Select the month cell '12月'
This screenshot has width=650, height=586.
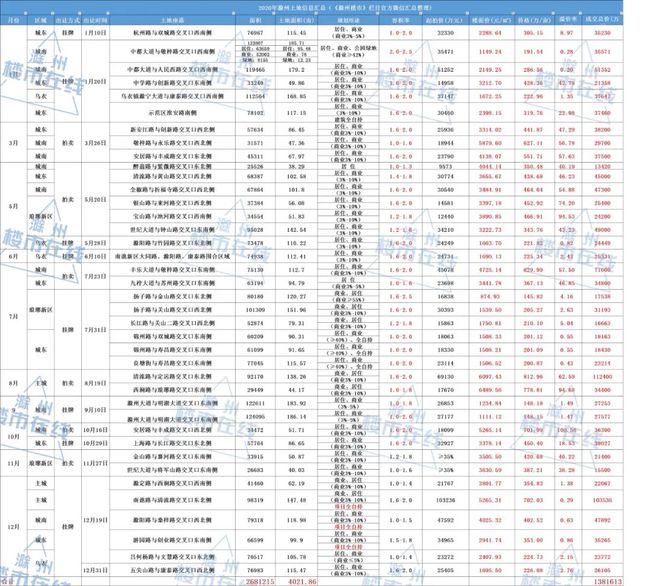13,527
